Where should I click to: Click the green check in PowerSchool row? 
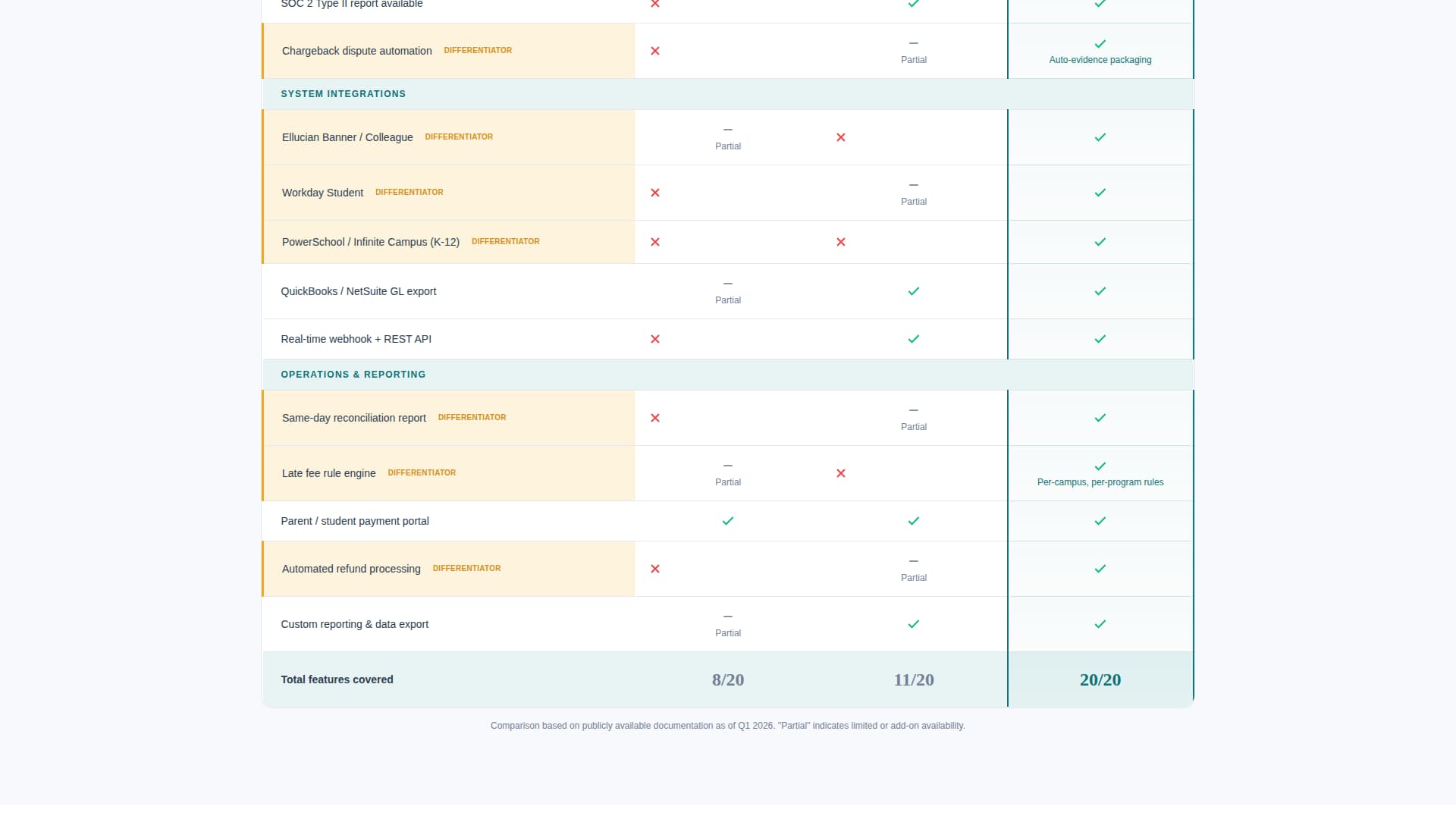(x=1100, y=242)
